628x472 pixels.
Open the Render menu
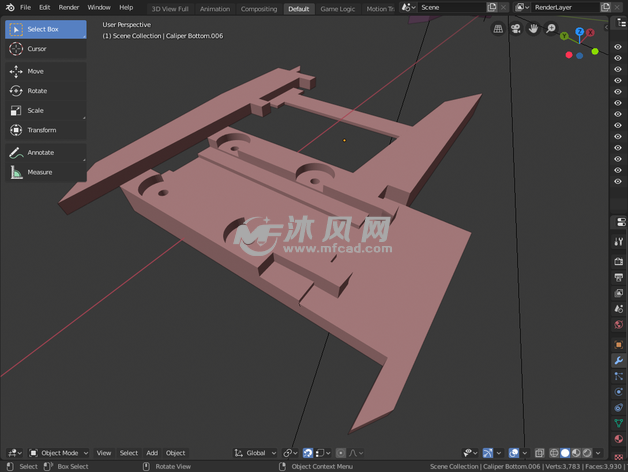[x=69, y=7]
